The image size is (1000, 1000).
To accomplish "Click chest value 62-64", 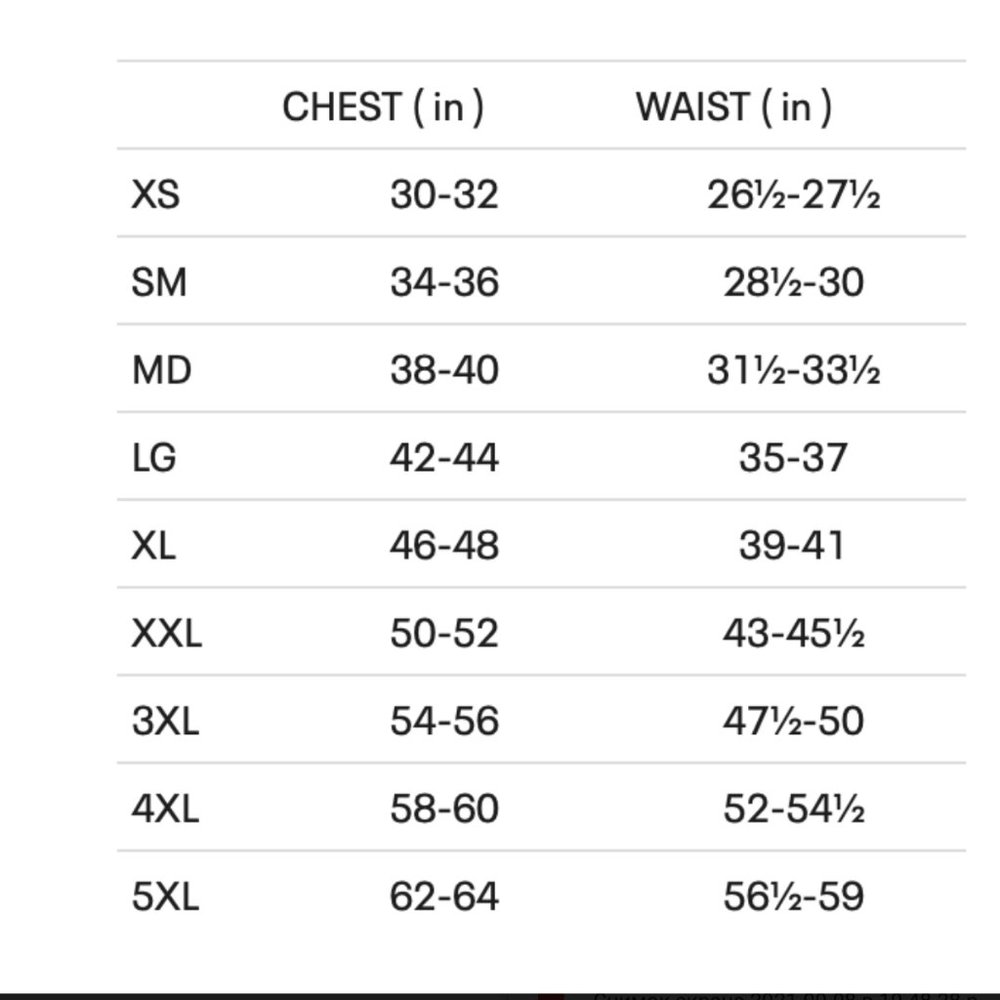I will (x=444, y=896).
